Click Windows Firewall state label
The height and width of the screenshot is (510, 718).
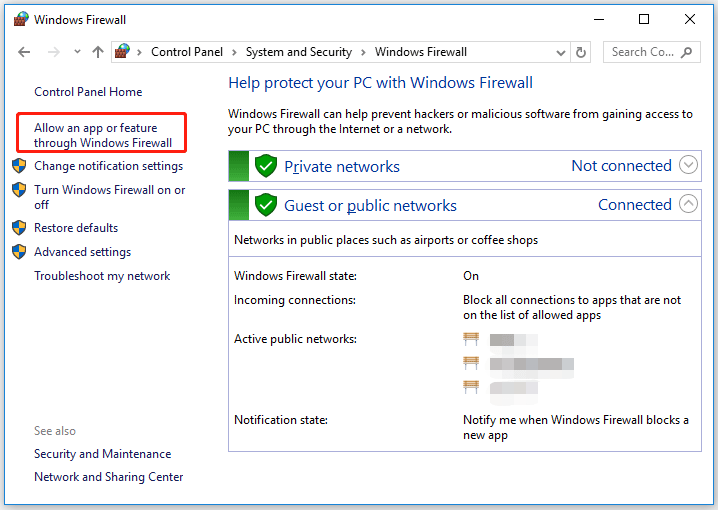coord(295,276)
